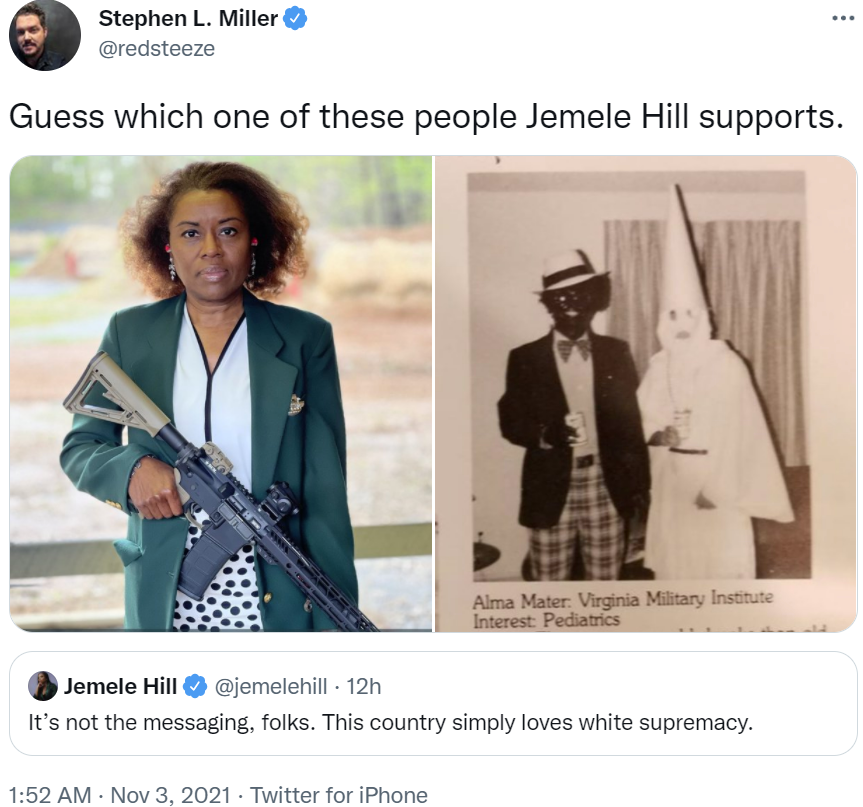This screenshot has width=863, height=807.
Task: Click the blue verified badge beside Stephen L. Miller
Action: tap(295, 19)
